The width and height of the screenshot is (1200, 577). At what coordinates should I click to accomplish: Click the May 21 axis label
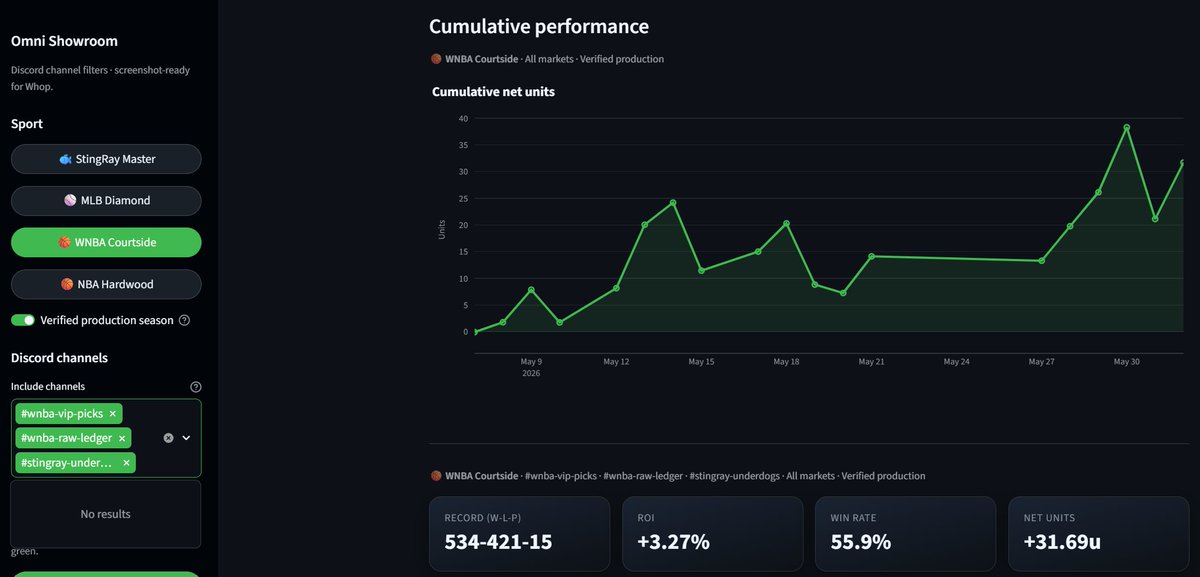(872, 362)
